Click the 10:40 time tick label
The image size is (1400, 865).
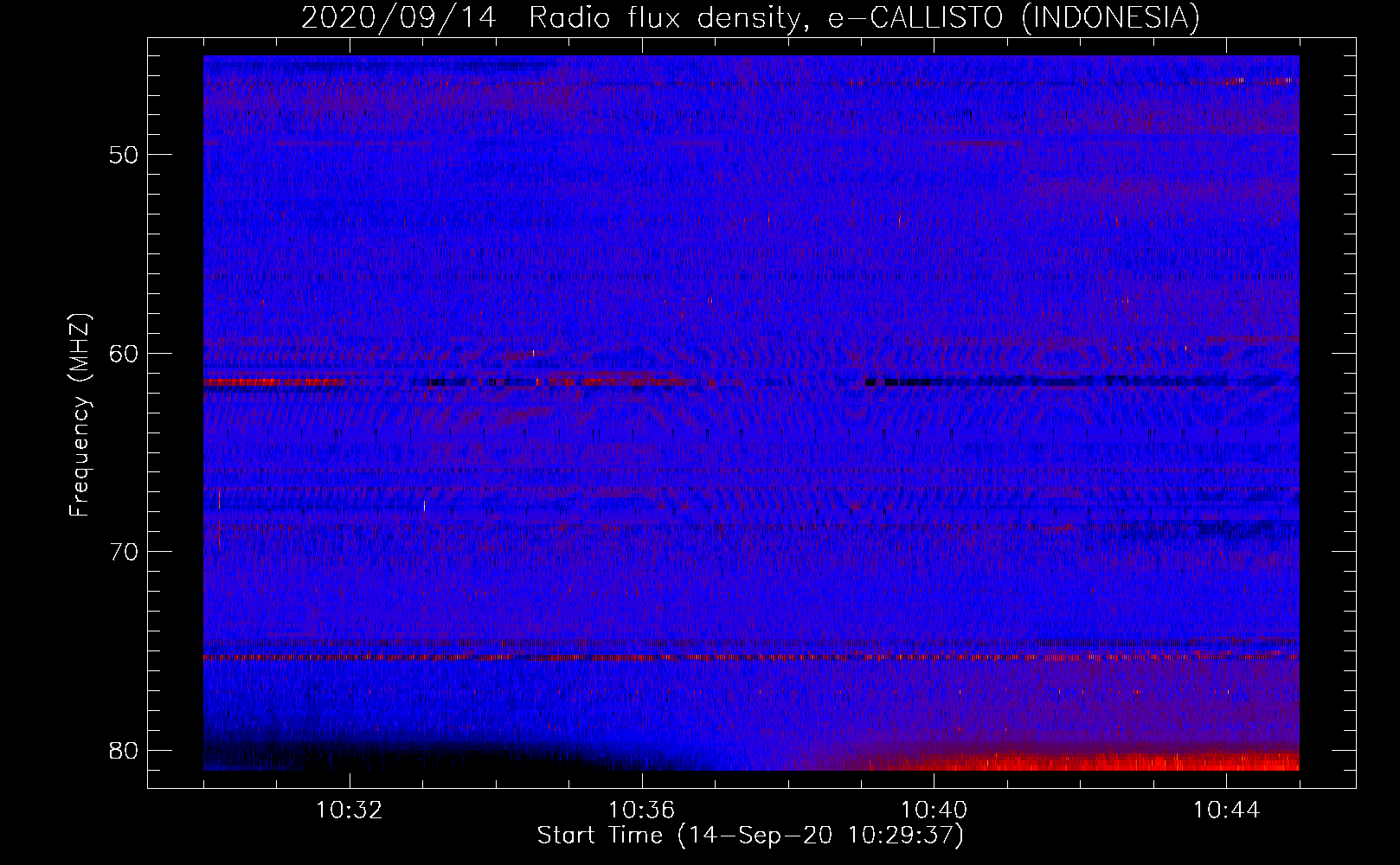pyautogui.click(x=934, y=811)
